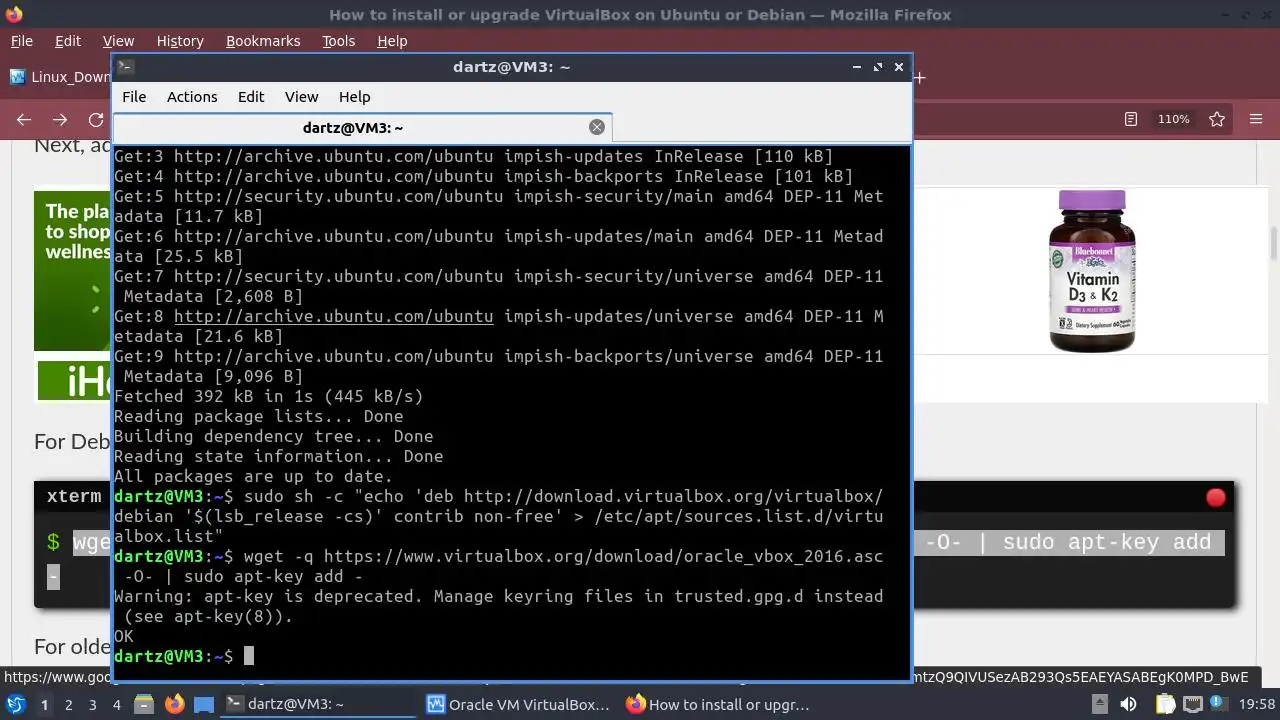Click 'All packages are up to date.' line
This screenshot has height=720, width=1280.
[253, 476]
